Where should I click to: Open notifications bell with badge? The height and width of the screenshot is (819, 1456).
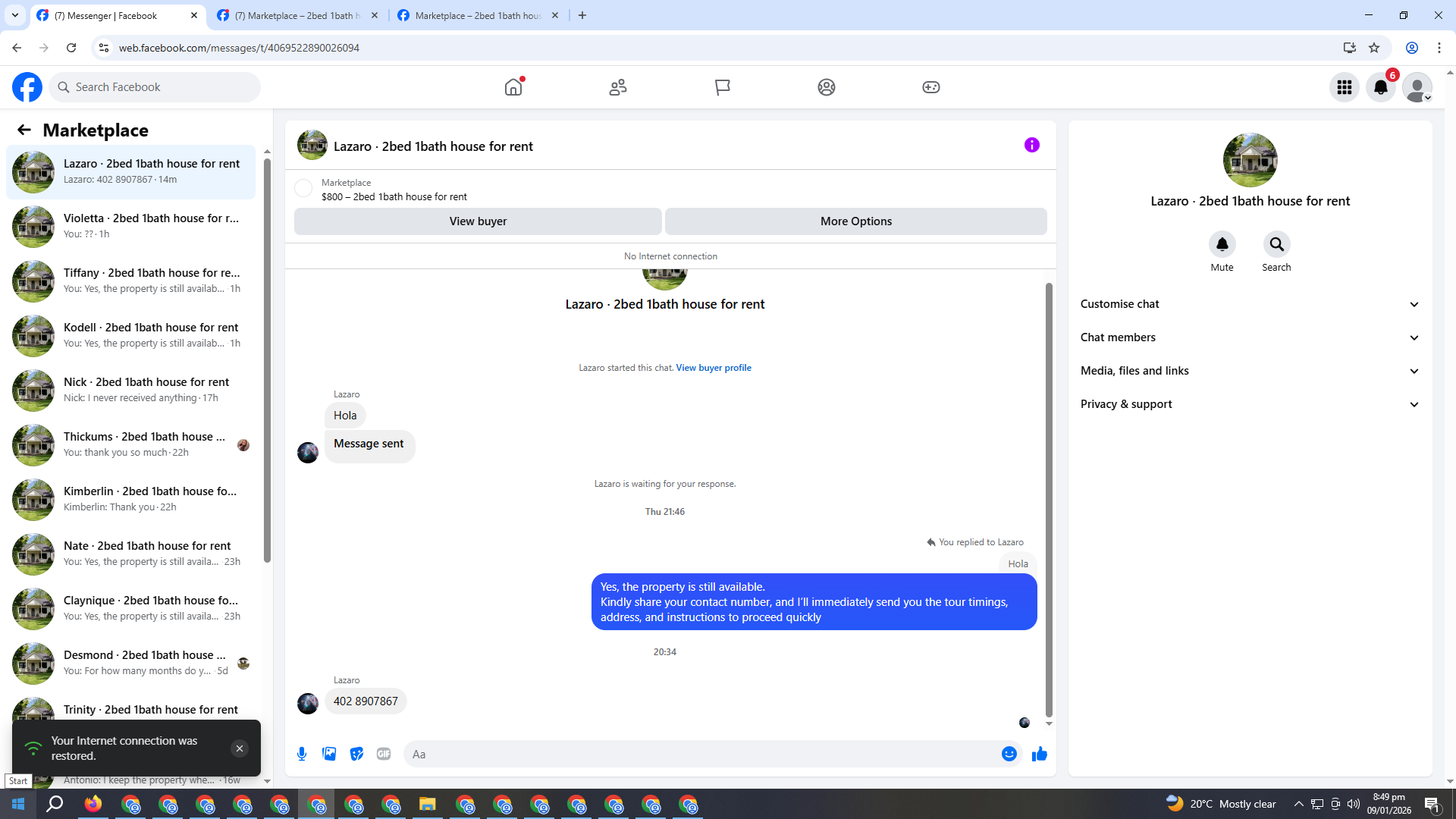(x=1380, y=87)
